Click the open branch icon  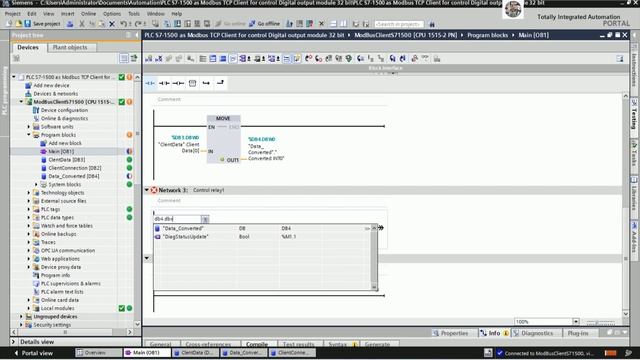point(206,83)
